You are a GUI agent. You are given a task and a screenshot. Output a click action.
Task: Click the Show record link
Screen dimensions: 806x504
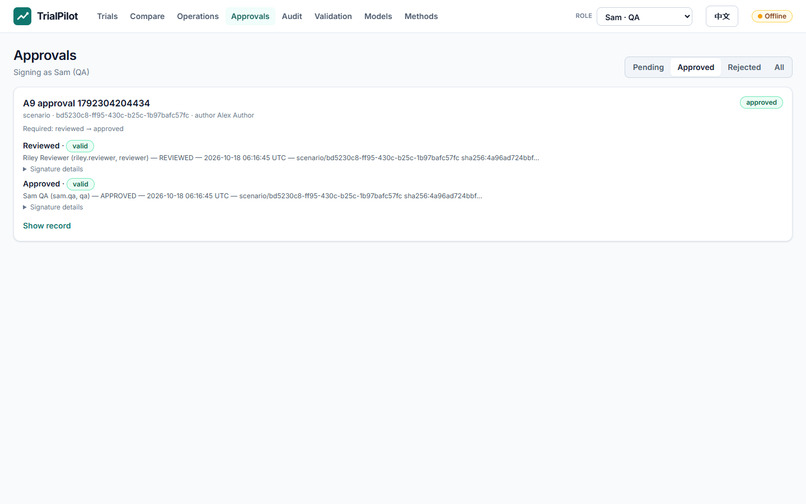tap(47, 225)
